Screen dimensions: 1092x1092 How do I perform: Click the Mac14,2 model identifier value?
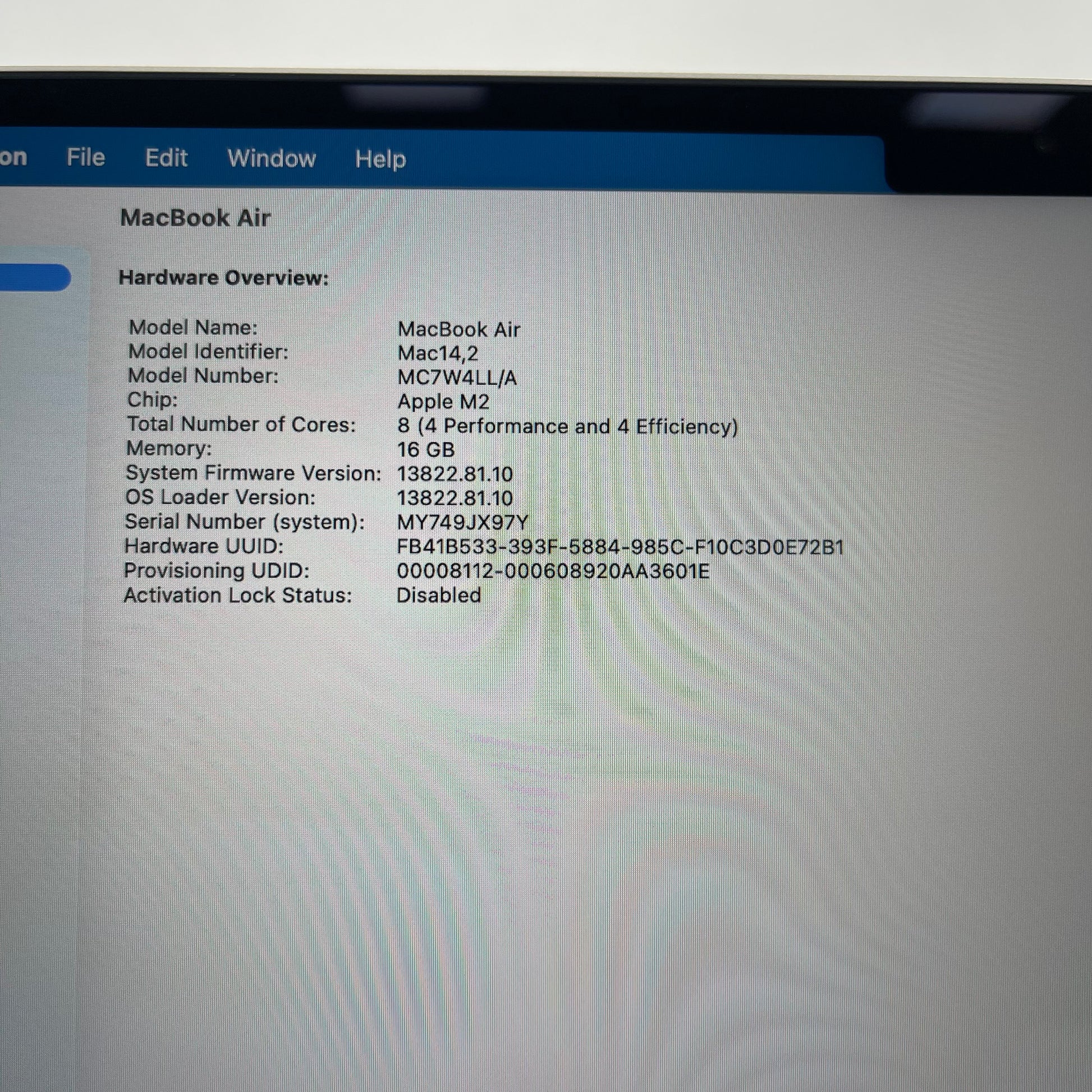438,354
